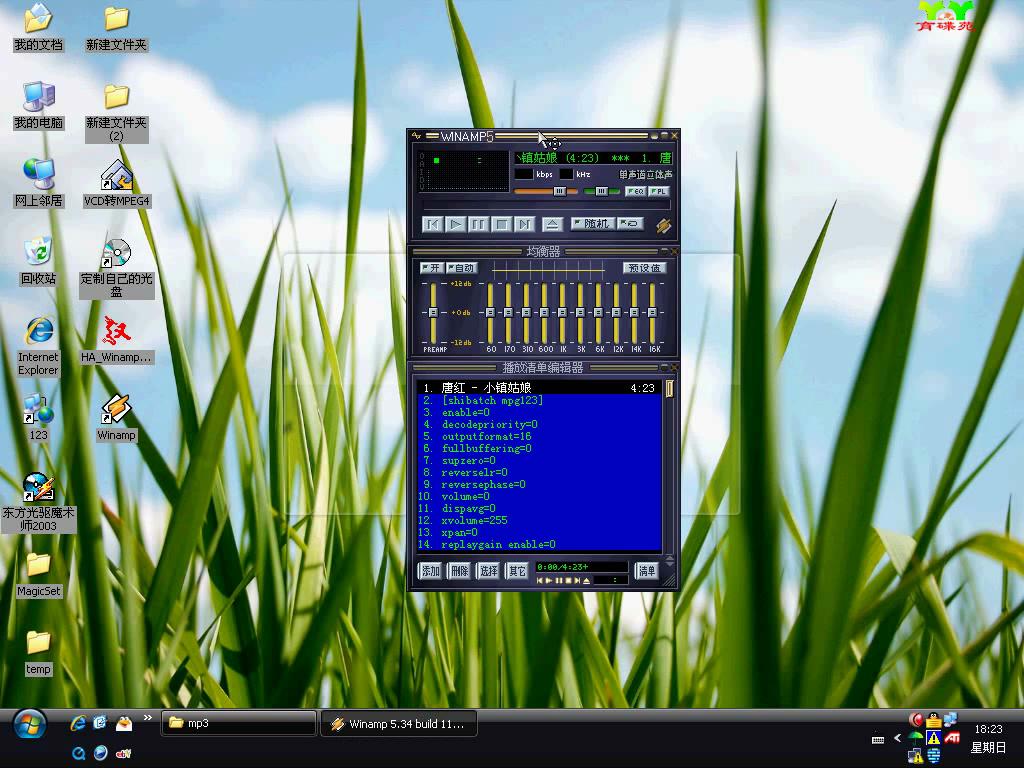
Task: Click the mini pause button in playlist editor
Action: 559,581
